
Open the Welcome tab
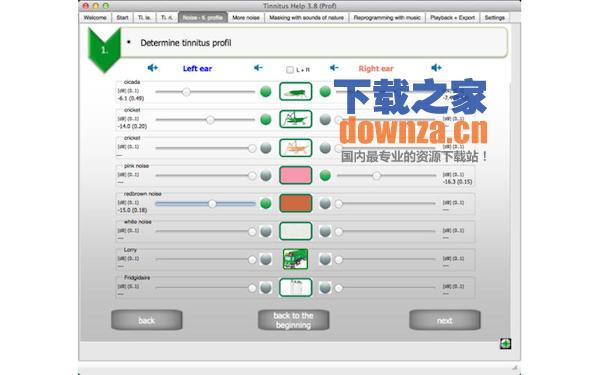pos(95,18)
